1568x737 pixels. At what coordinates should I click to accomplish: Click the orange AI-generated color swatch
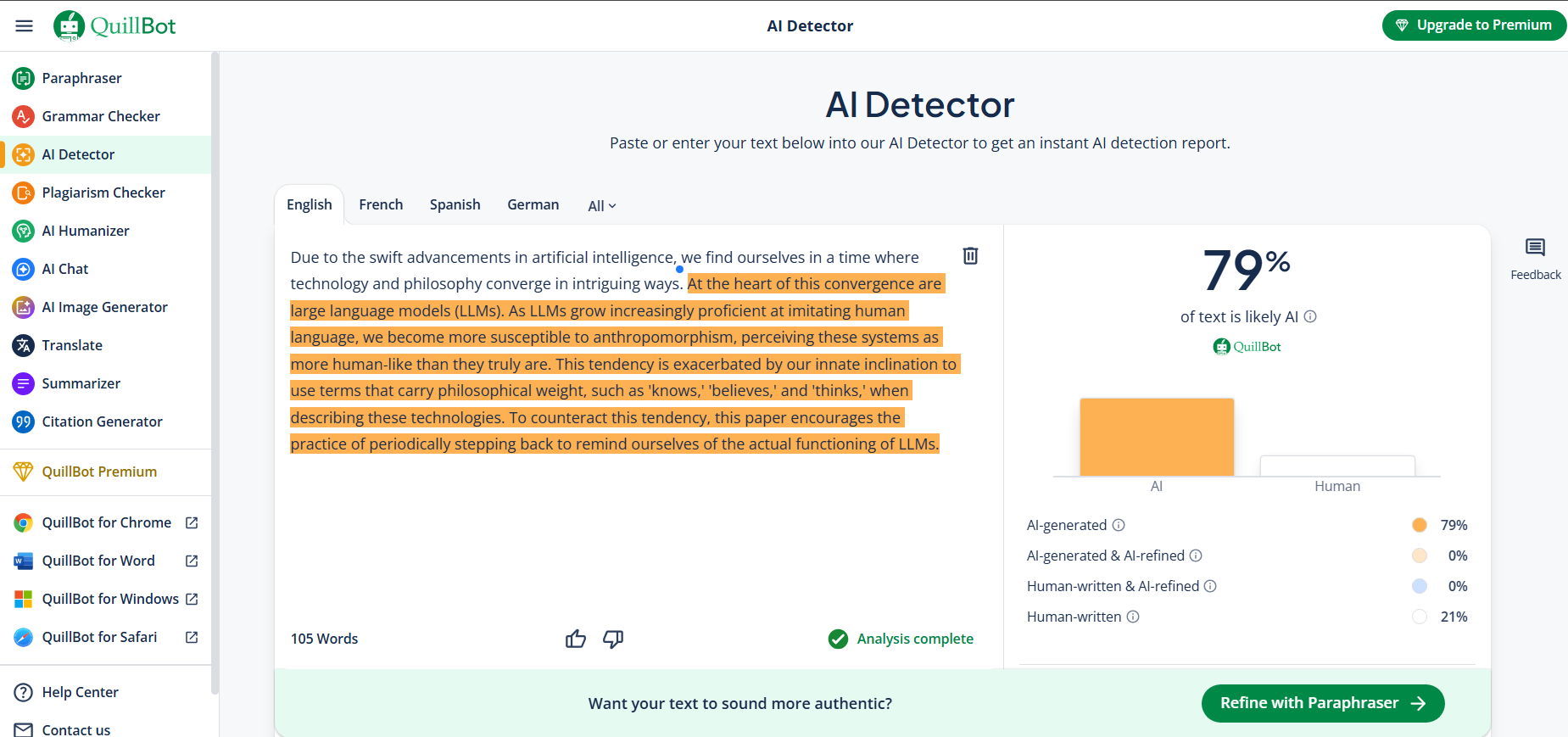tap(1420, 525)
